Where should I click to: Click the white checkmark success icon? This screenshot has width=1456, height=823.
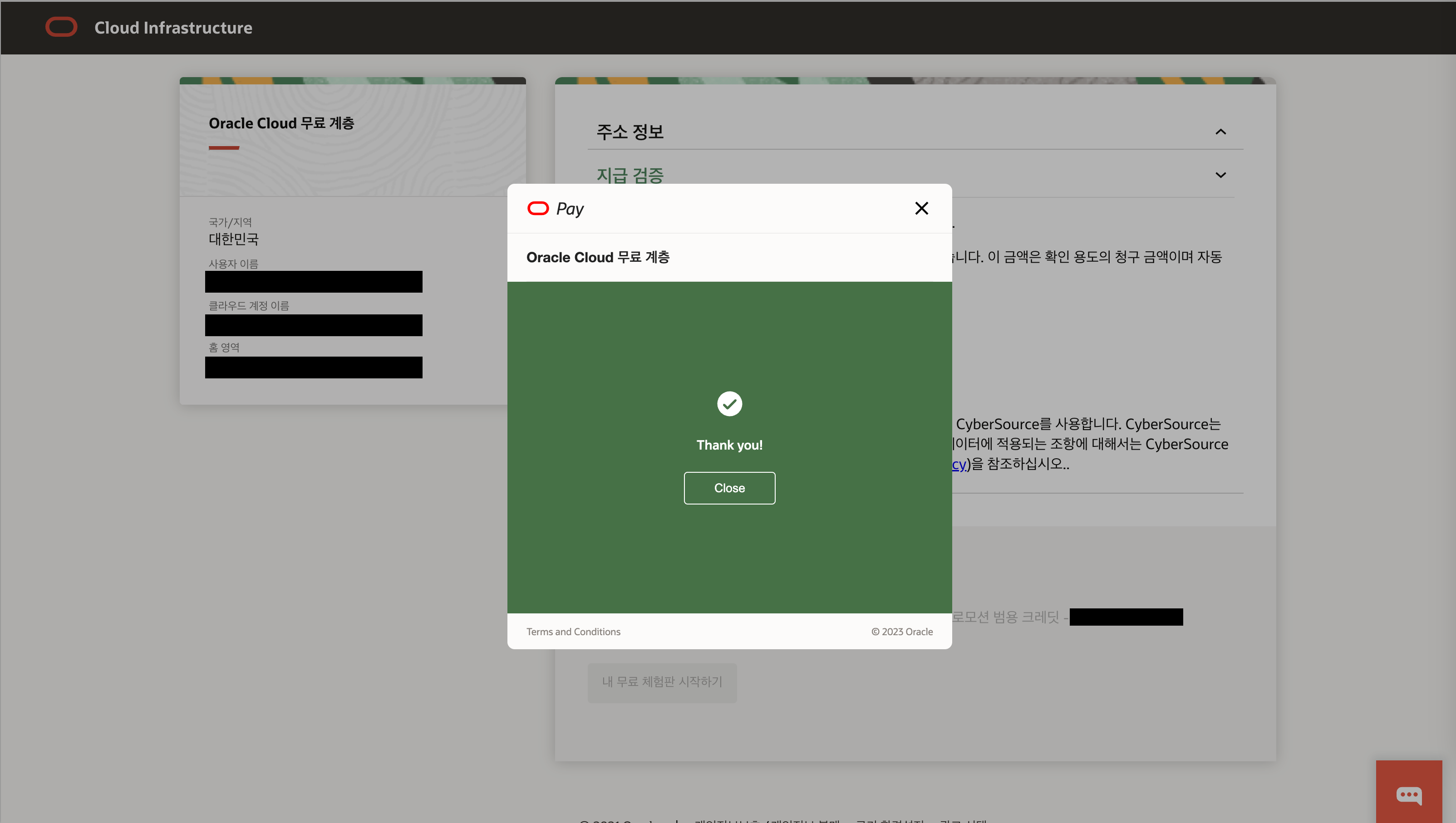point(729,404)
